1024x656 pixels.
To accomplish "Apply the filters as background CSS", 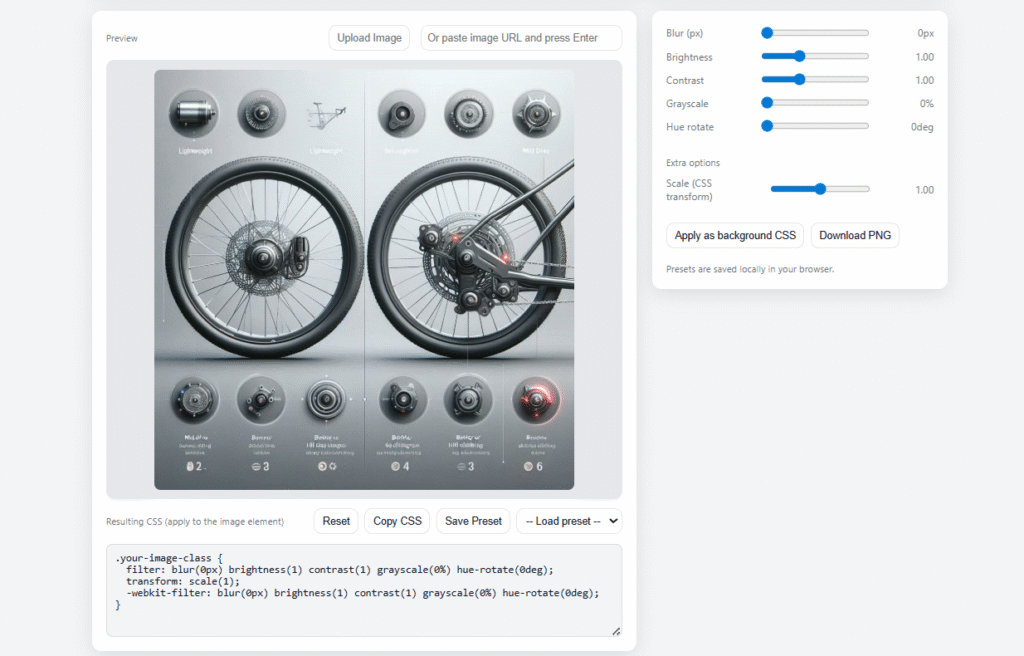I will (735, 235).
